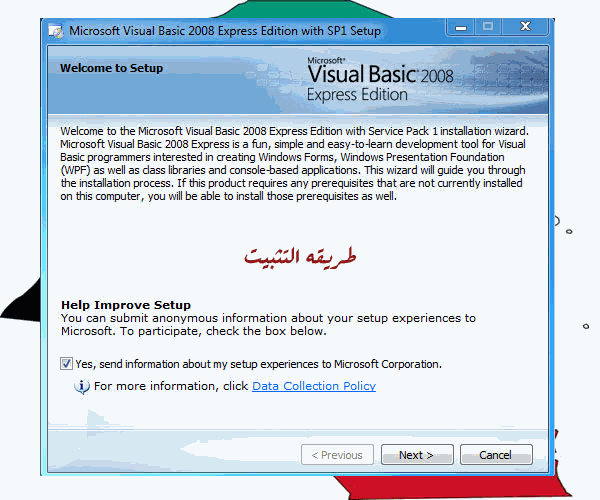The image size is (600, 500).
Task: Click the disabled maximize button
Action: [488, 27]
